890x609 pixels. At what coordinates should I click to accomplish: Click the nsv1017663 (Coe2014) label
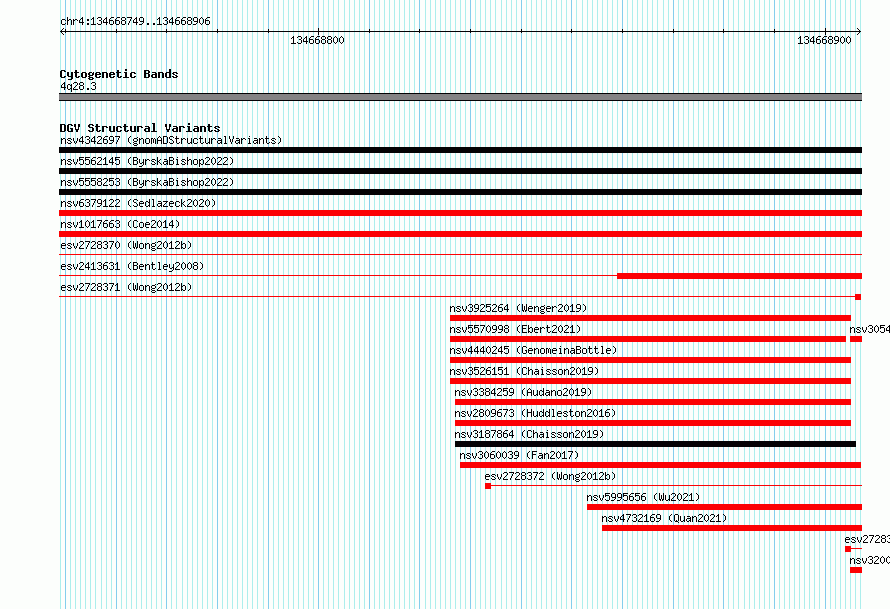click(120, 224)
